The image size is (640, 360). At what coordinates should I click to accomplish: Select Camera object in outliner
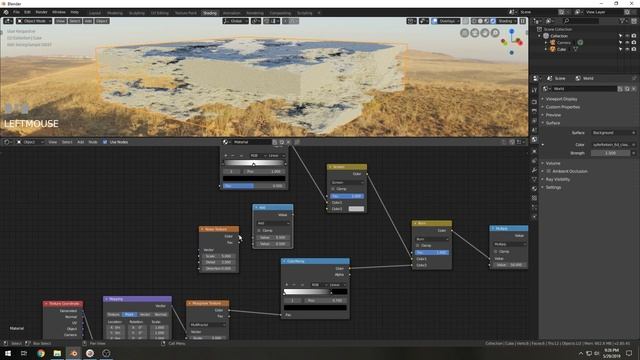(564, 42)
